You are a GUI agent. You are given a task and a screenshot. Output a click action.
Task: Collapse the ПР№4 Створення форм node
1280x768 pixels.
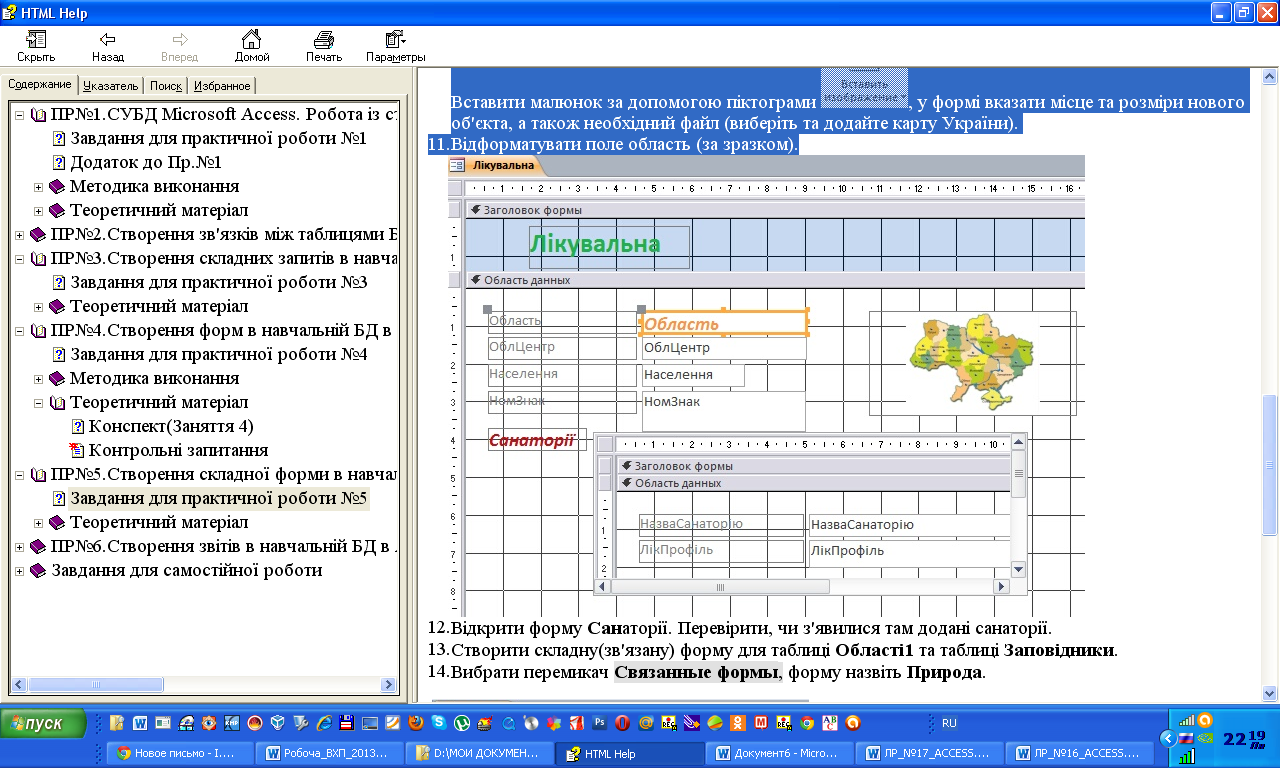click(x=21, y=331)
